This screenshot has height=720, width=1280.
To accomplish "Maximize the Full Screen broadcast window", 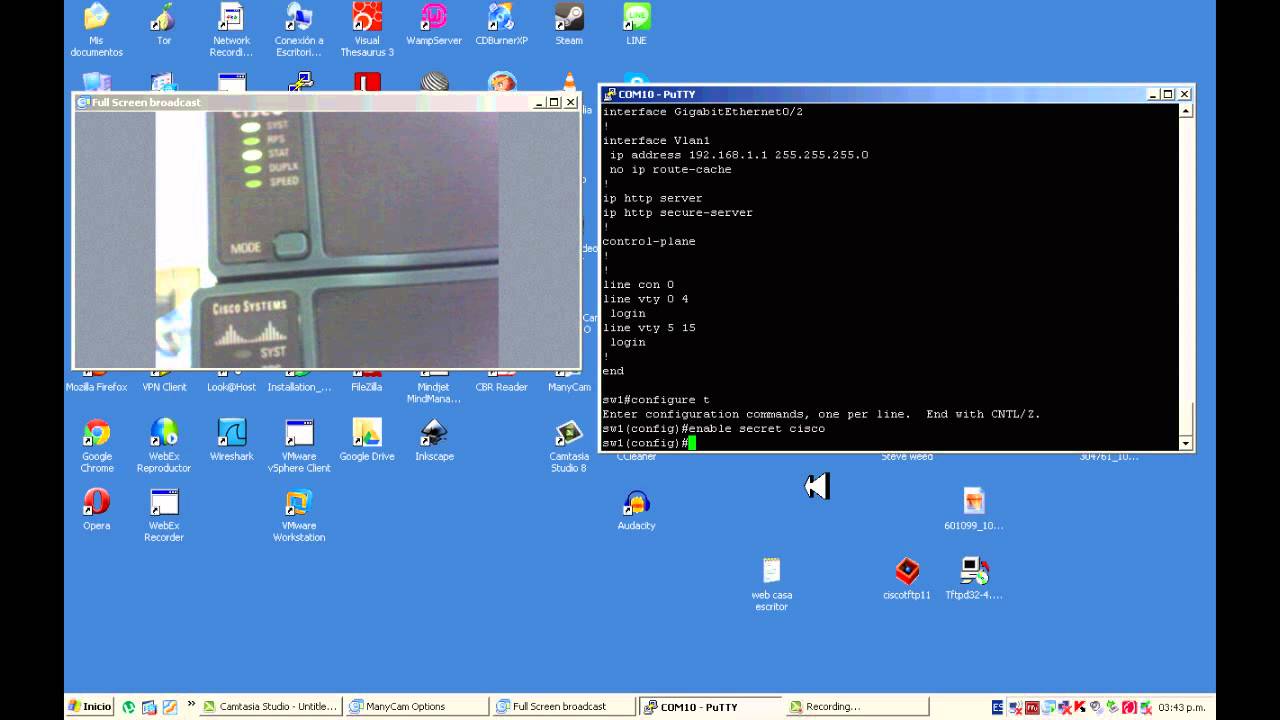I will coord(554,102).
